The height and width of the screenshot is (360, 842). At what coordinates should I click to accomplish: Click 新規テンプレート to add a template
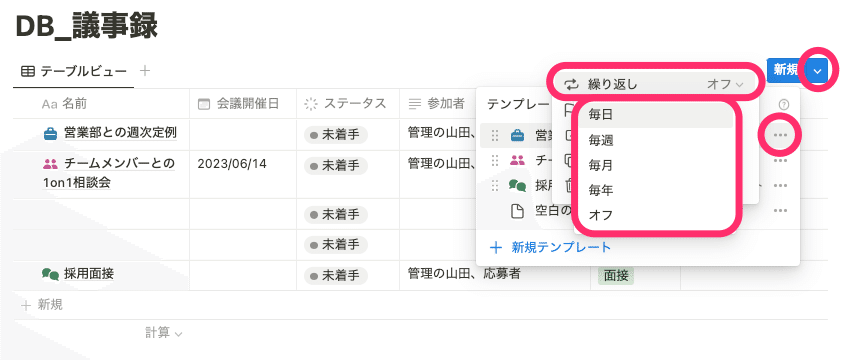[550, 247]
